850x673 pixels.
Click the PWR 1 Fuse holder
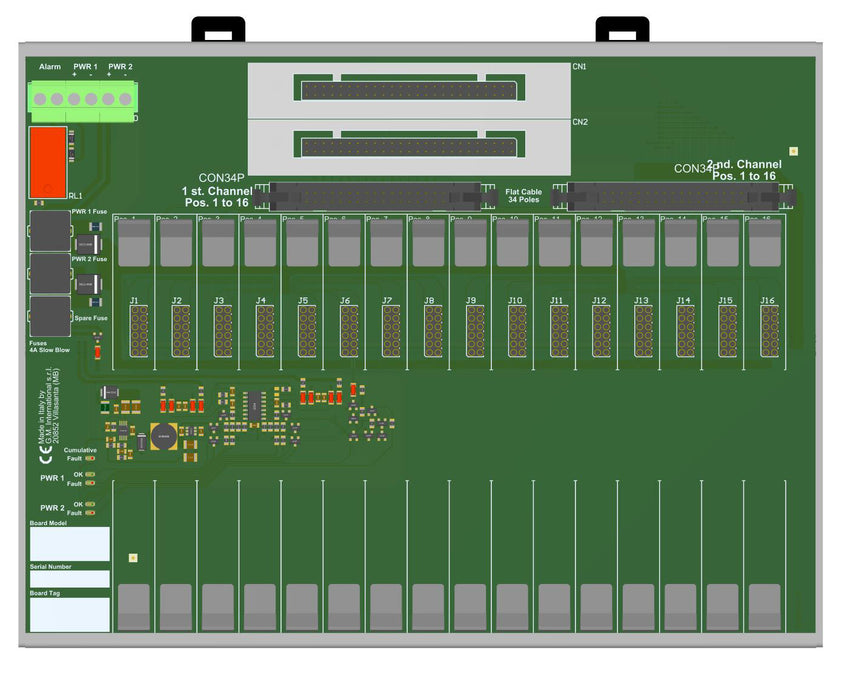[x=50, y=231]
